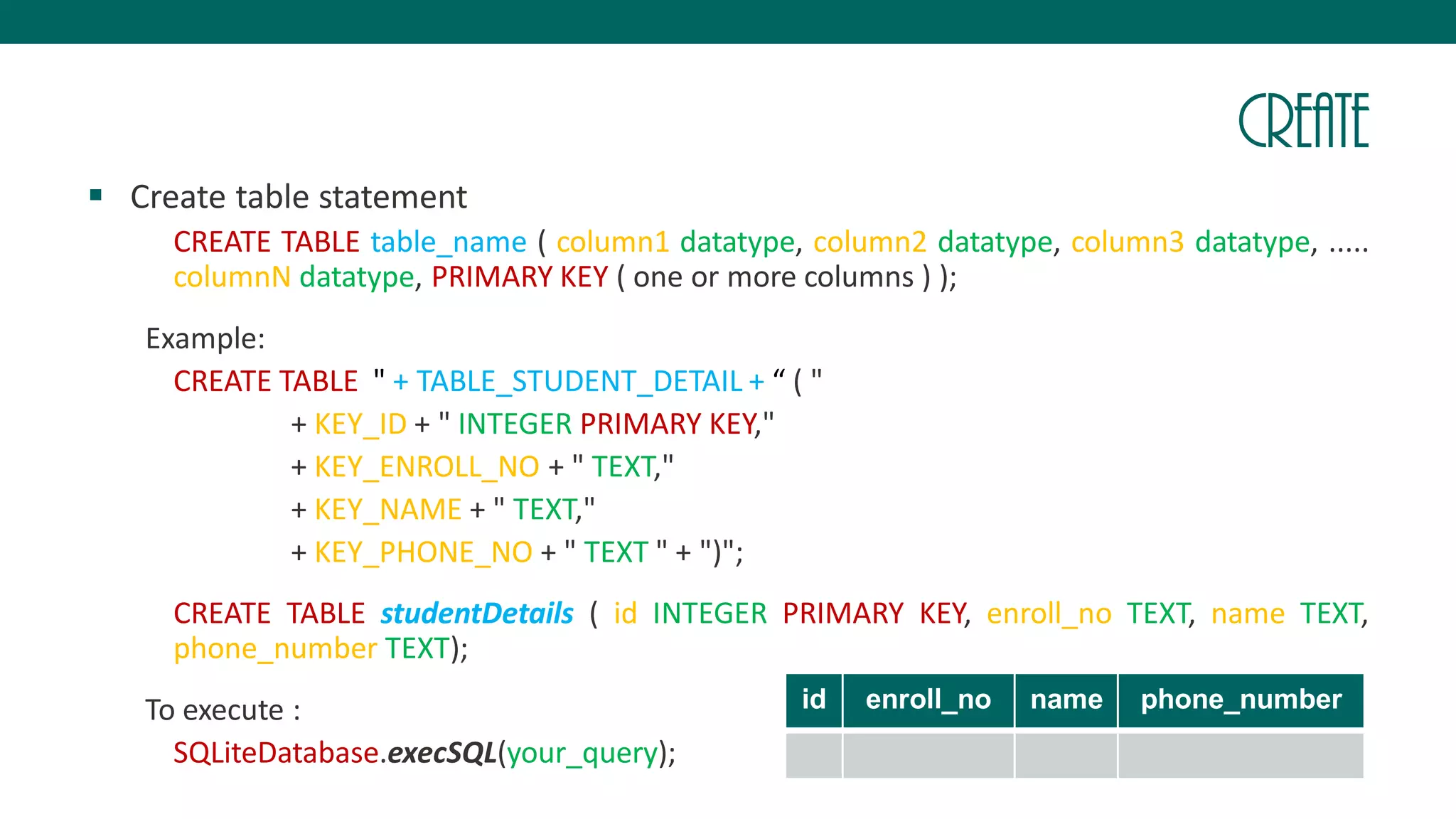
Task: Click 'enroll_no' in the resulting SQL
Action: 1049,614
